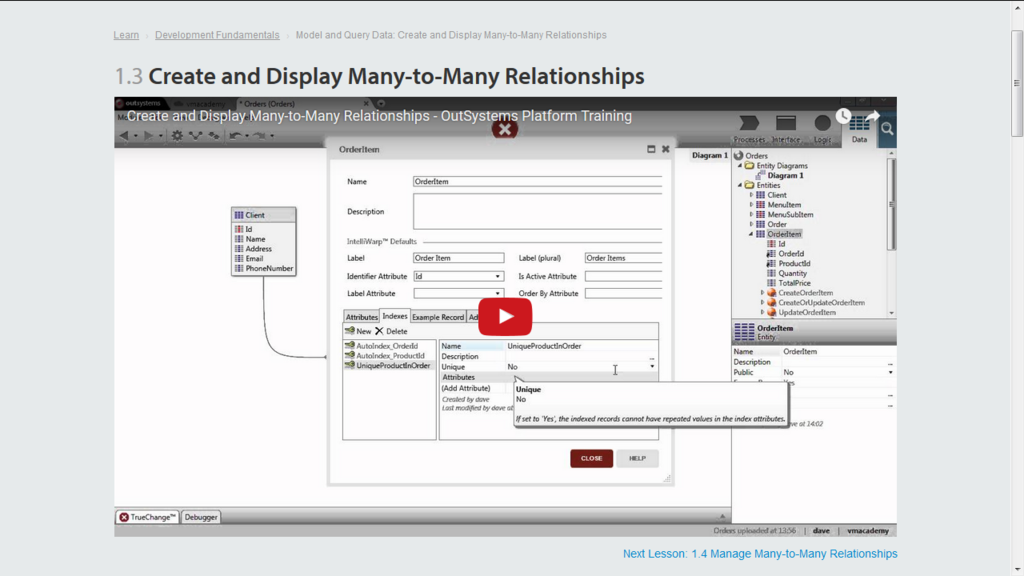
Task: Open Development Fundamentals breadcrumb link
Action: tap(217, 35)
